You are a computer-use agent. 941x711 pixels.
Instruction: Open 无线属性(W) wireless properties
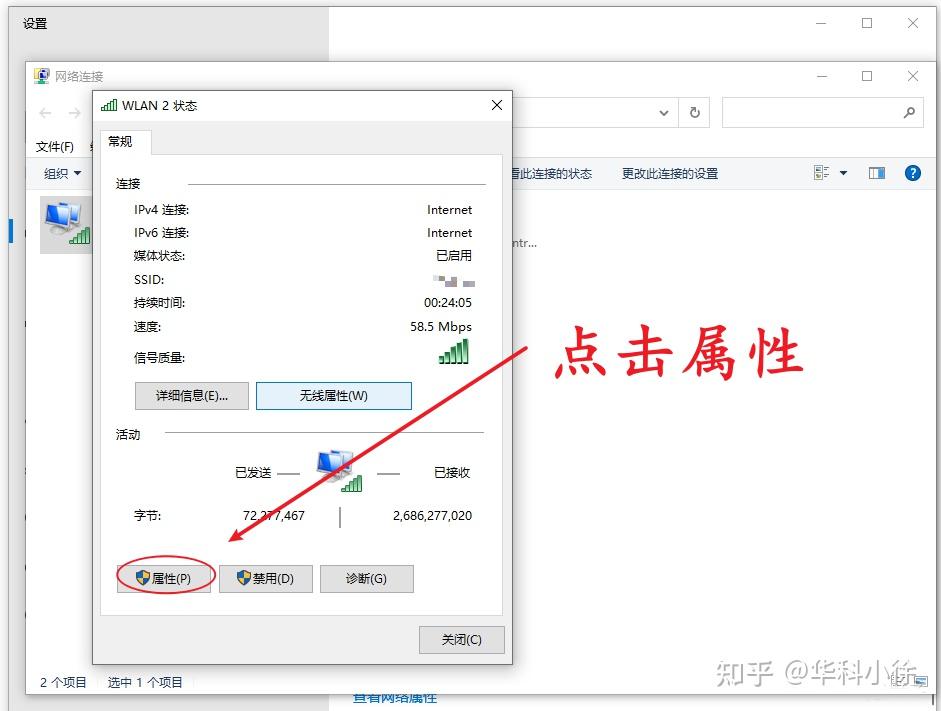click(x=334, y=395)
